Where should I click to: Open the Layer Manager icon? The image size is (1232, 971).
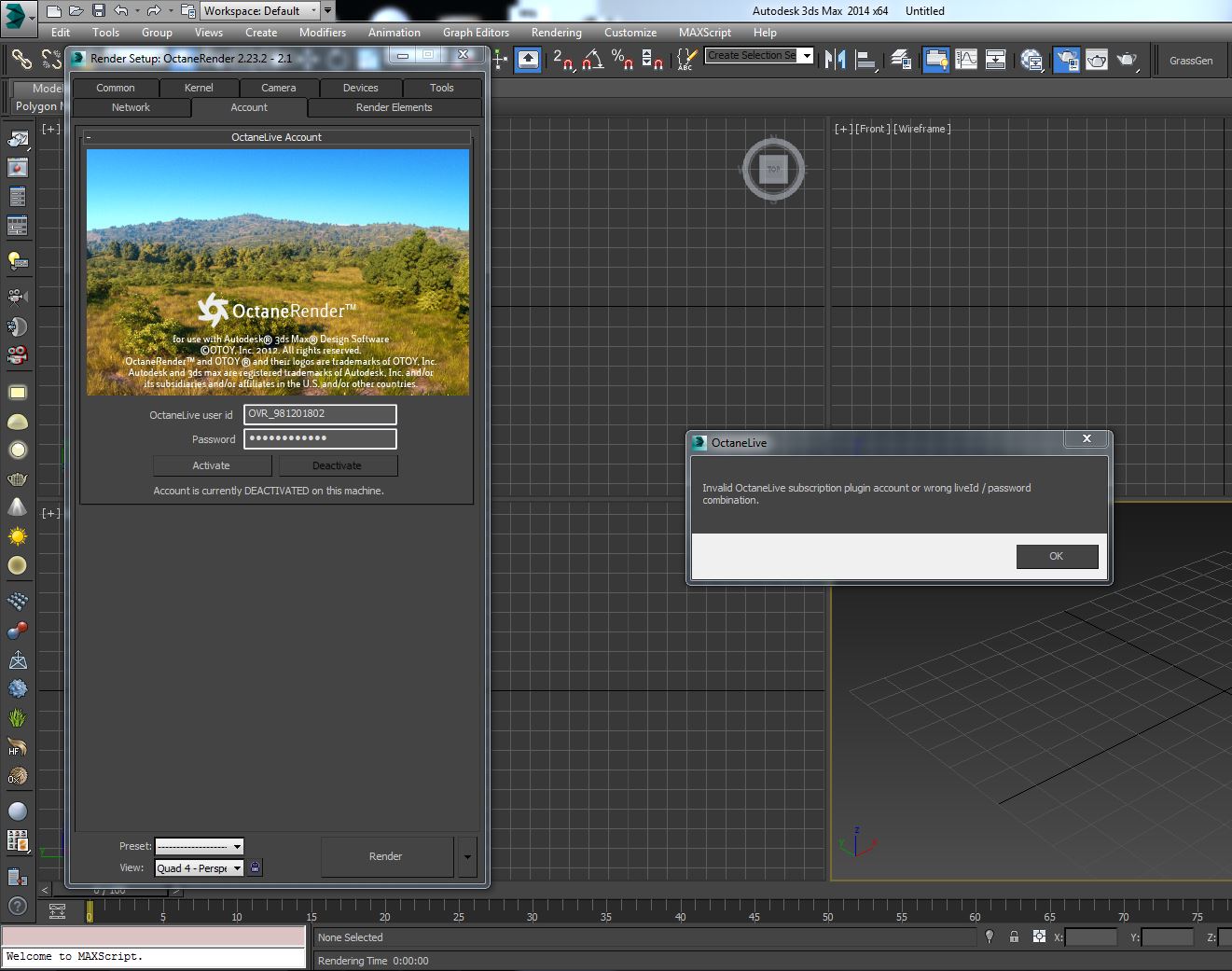901,60
